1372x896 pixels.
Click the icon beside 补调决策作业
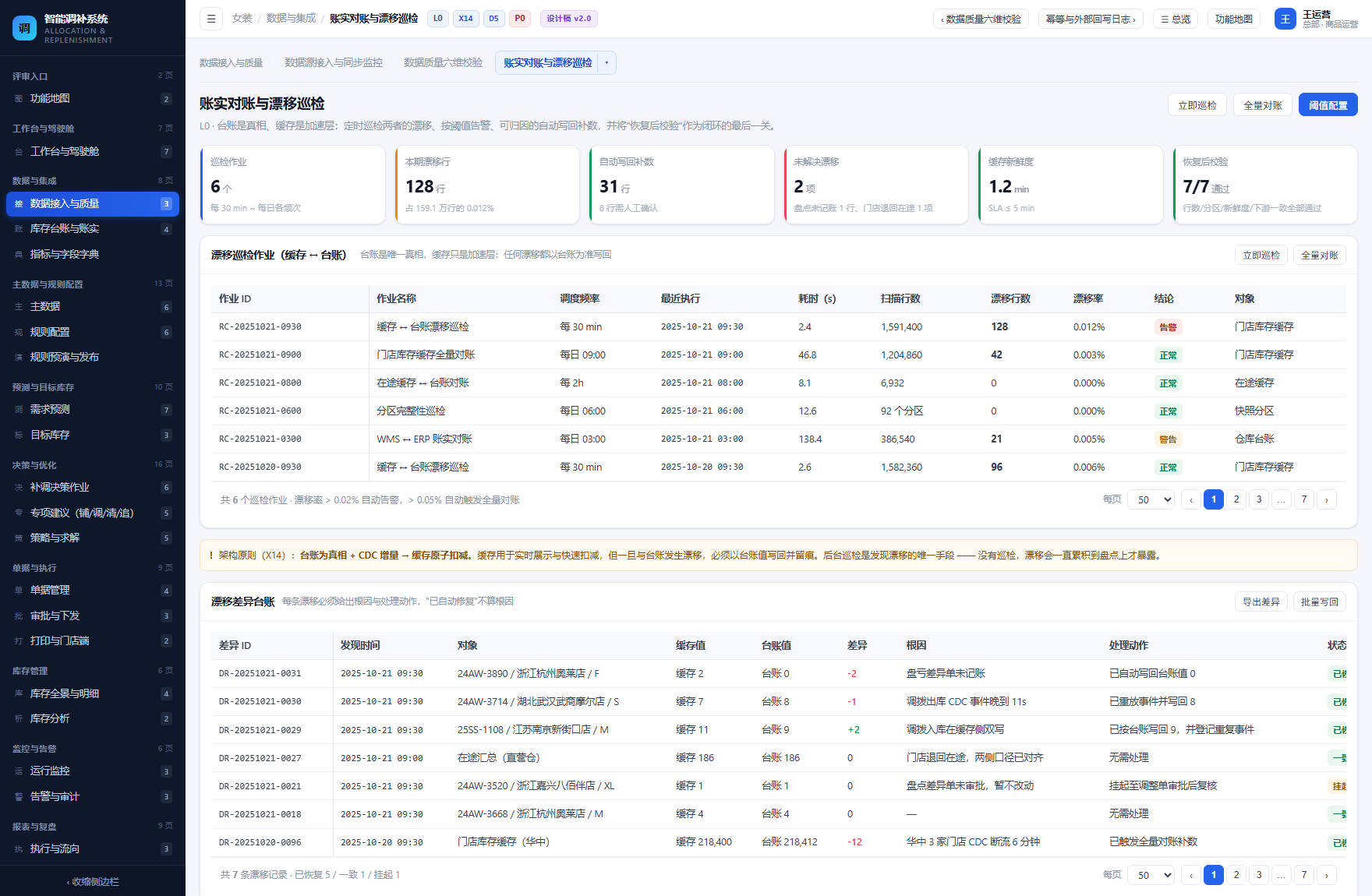click(19, 488)
